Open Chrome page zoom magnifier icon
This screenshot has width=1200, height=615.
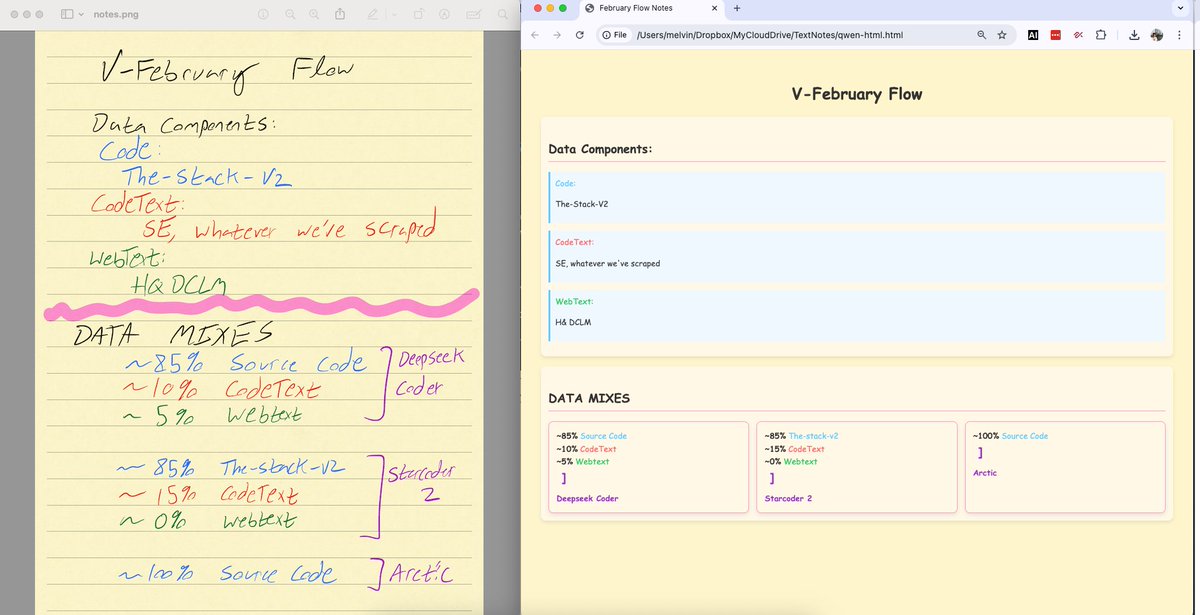pyautogui.click(x=982, y=35)
